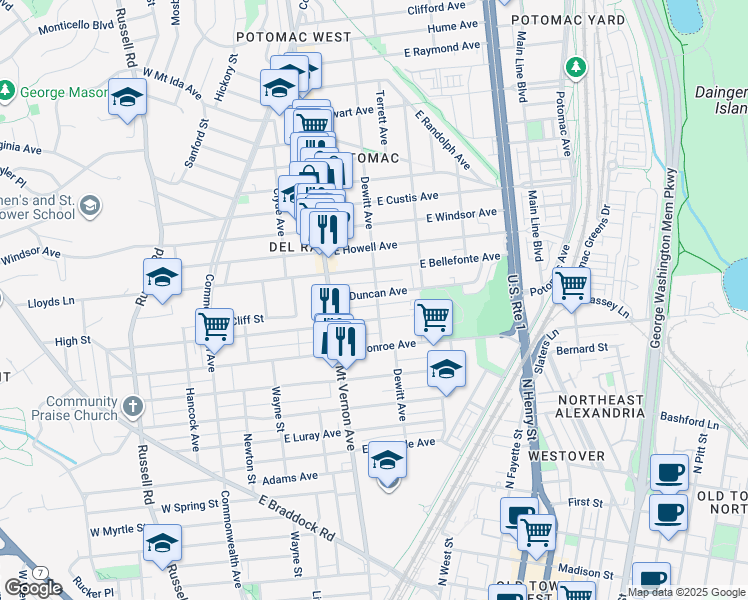The height and width of the screenshot is (600, 748).
Task: Select the school marker beside George Mason park
Action: tap(127, 98)
